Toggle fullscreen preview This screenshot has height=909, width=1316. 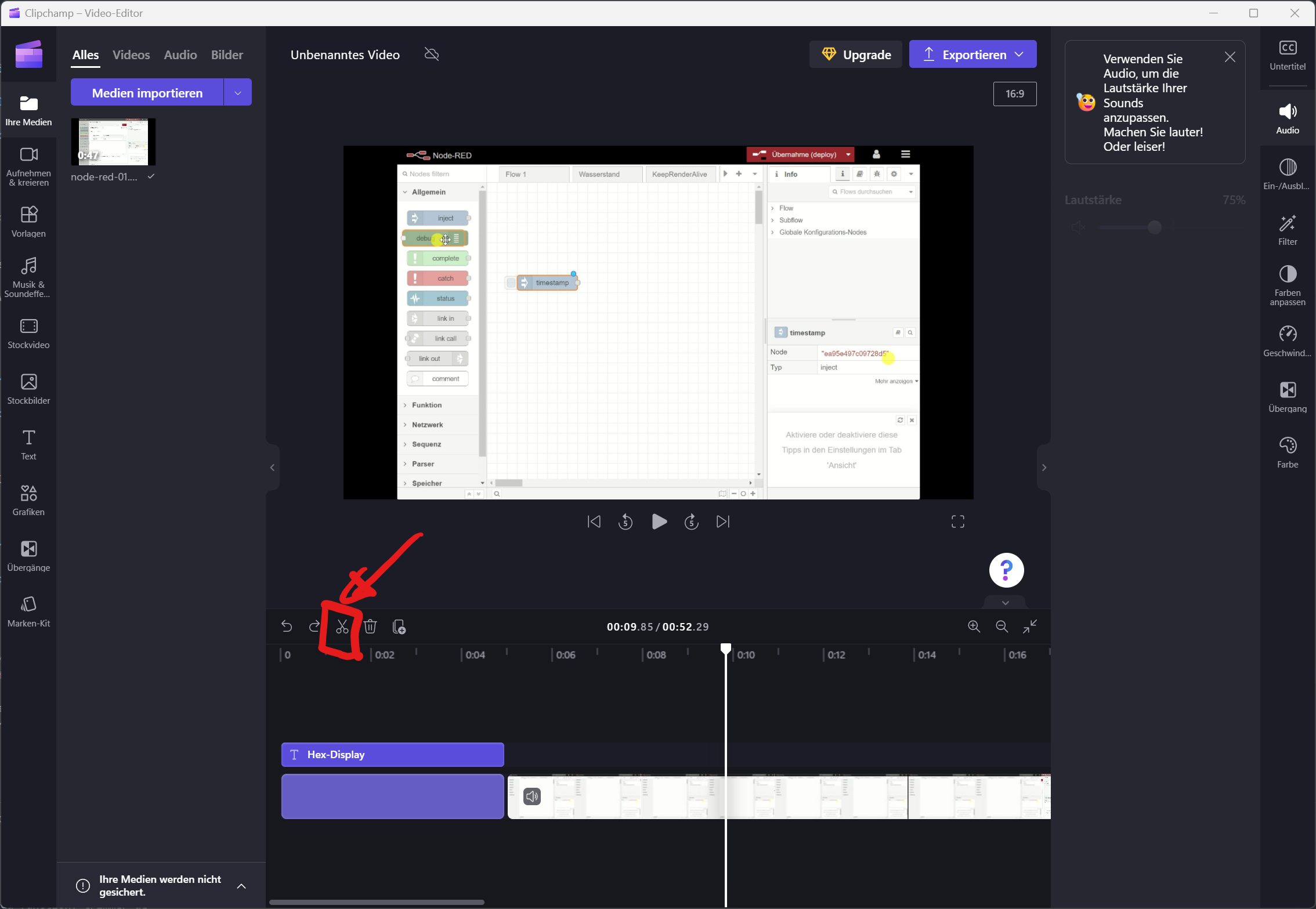click(x=957, y=522)
